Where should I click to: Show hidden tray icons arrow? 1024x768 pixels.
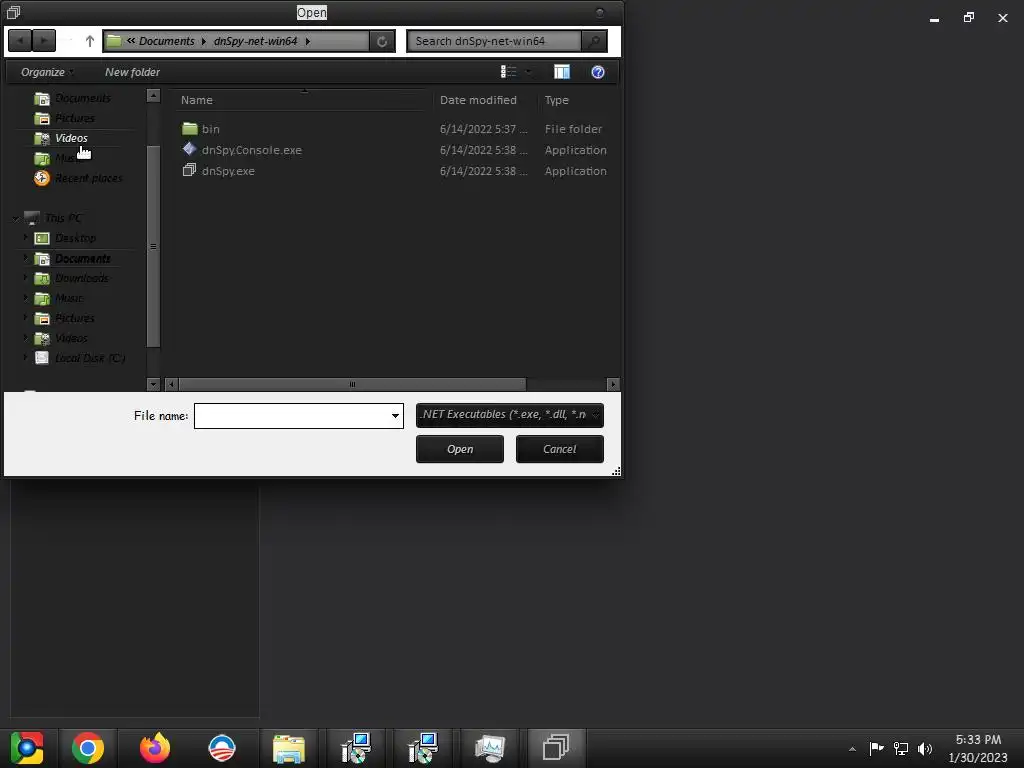(852, 749)
